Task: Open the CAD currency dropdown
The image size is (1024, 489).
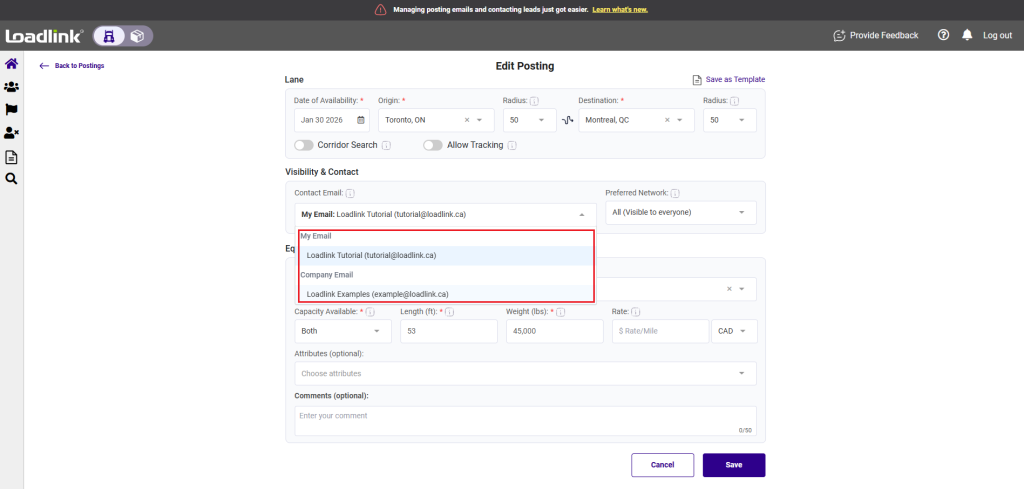Action: tap(733, 331)
